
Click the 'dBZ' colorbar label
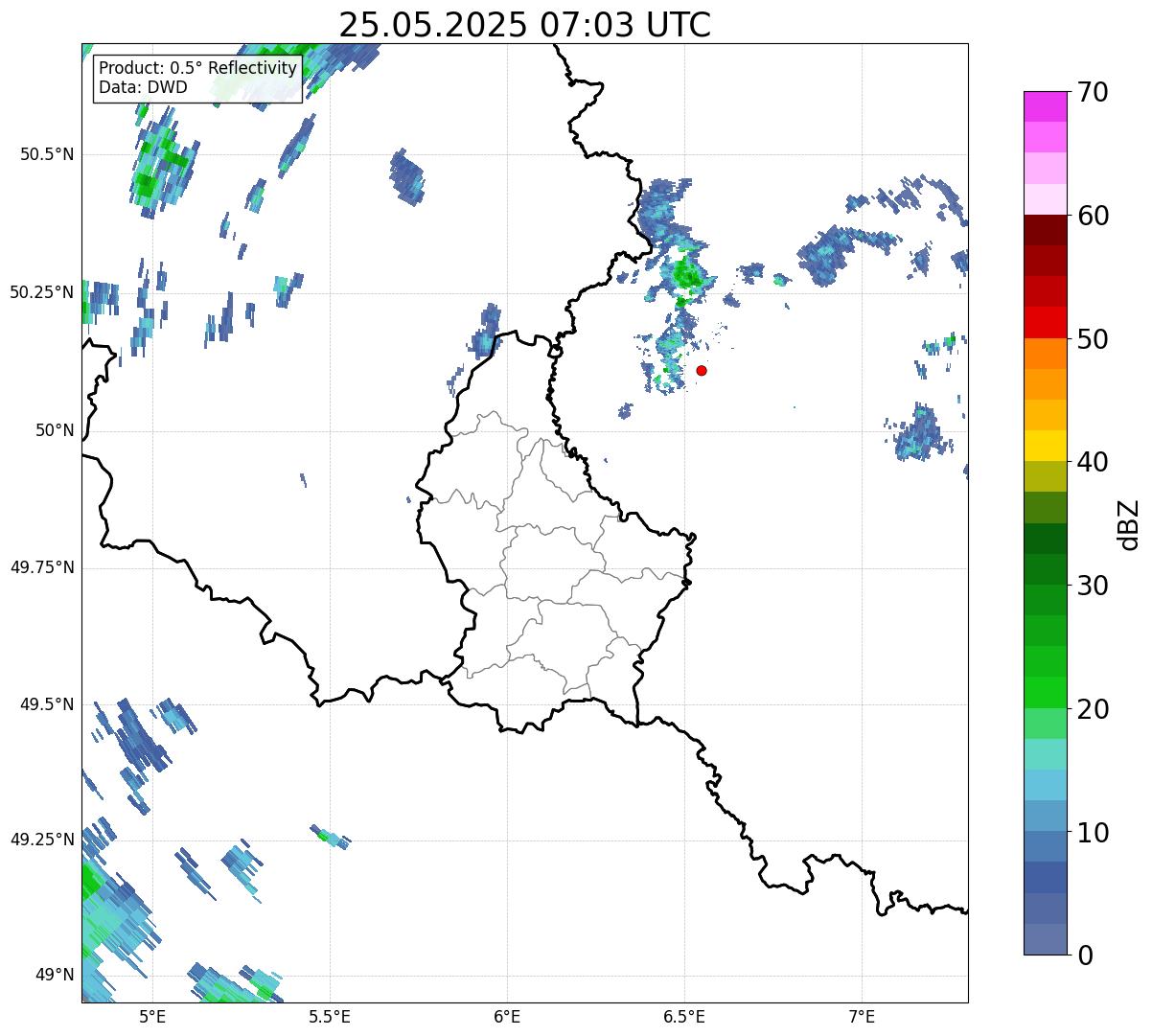pyautogui.click(x=1129, y=523)
